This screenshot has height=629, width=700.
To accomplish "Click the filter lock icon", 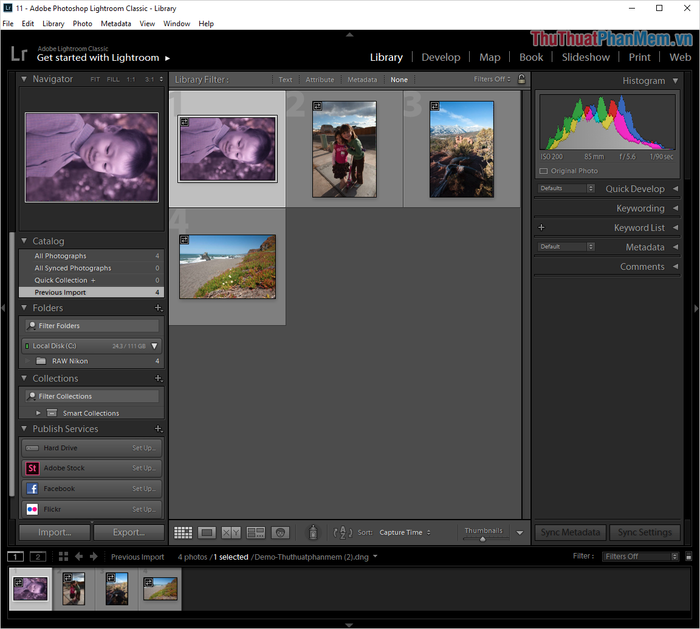I will coord(521,79).
